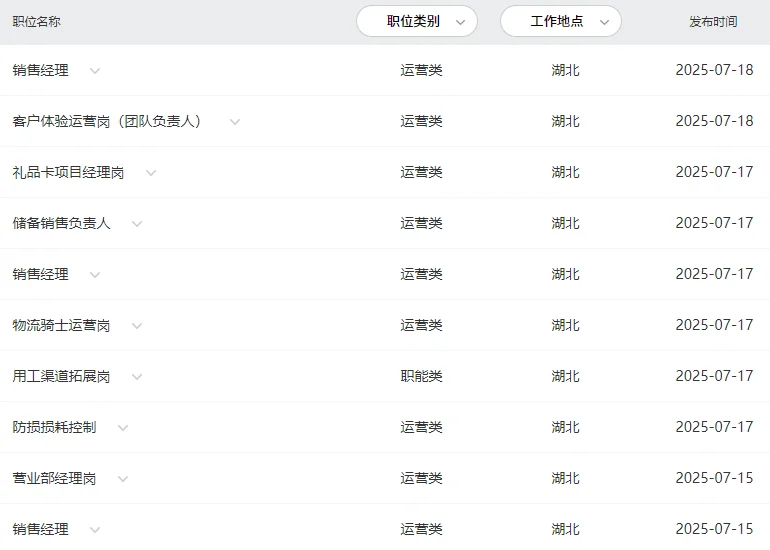Click date 2025-07-17 in 储备销售负责人 row

pyautogui.click(x=715, y=223)
